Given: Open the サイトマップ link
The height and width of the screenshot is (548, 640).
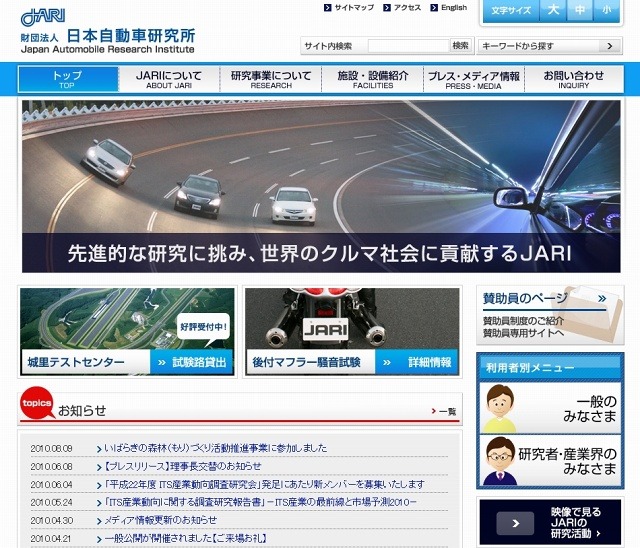Looking at the screenshot, I should click(354, 8).
